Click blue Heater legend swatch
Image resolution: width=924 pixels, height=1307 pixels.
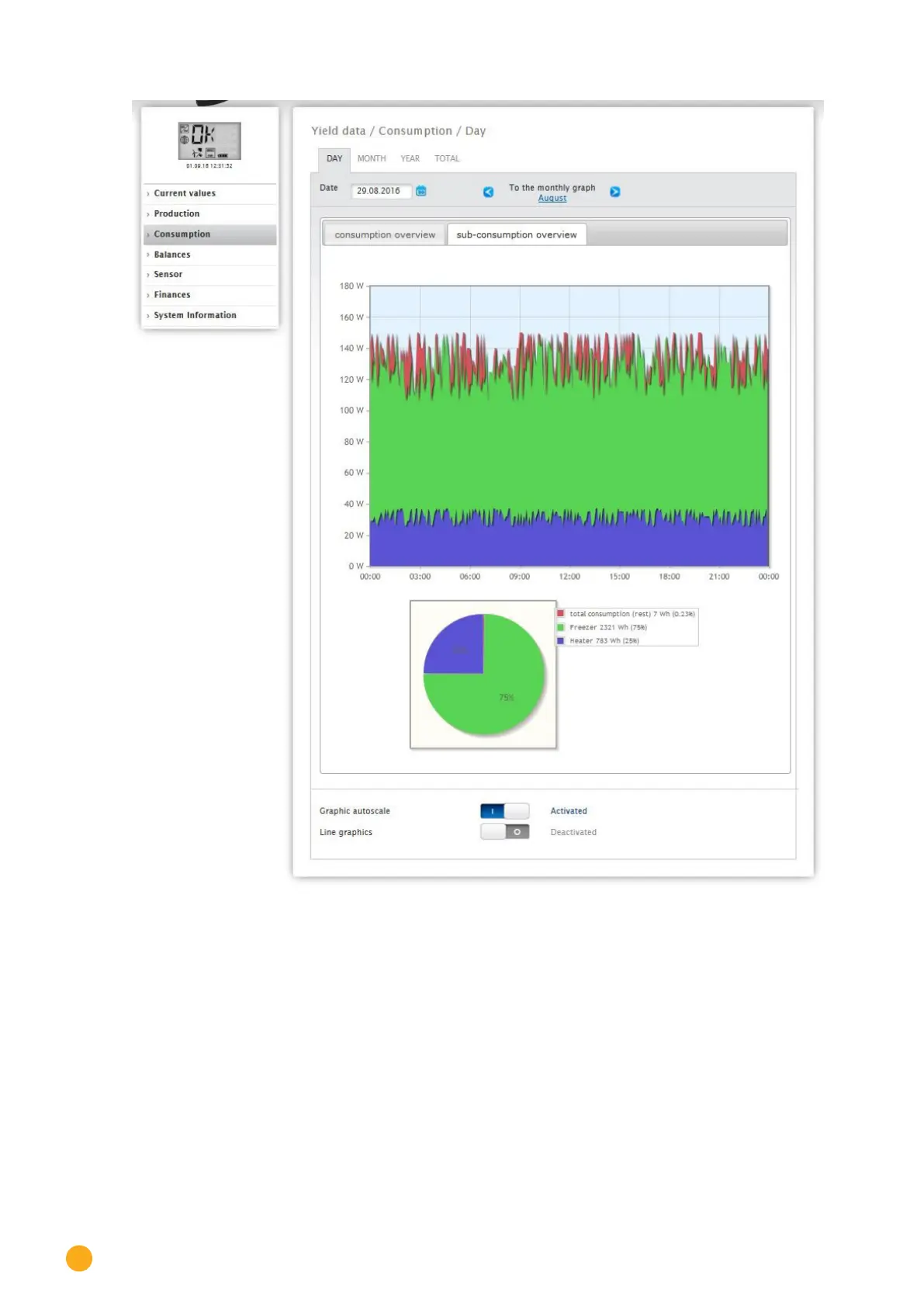click(x=561, y=641)
